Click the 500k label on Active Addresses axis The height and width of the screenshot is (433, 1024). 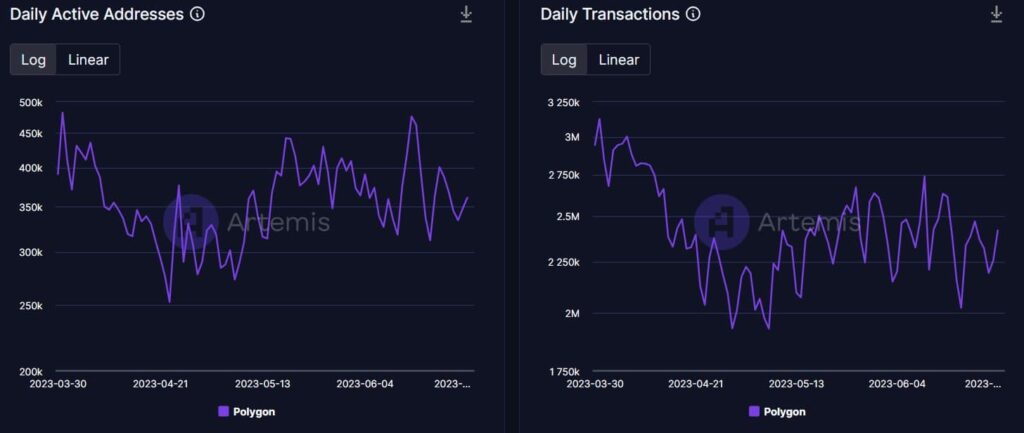pyautogui.click(x=31, y=103)
